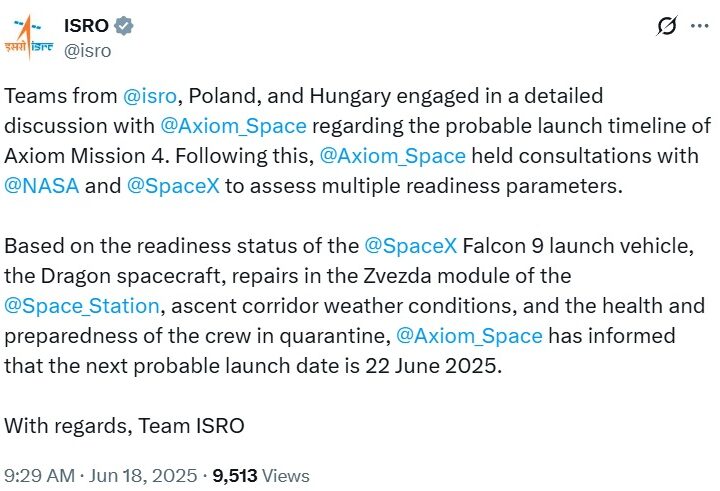The width and height of the screenshot is (720, 491).
Task: Click @Axiom_Space before 'held consultations with'
Action: 392,155
